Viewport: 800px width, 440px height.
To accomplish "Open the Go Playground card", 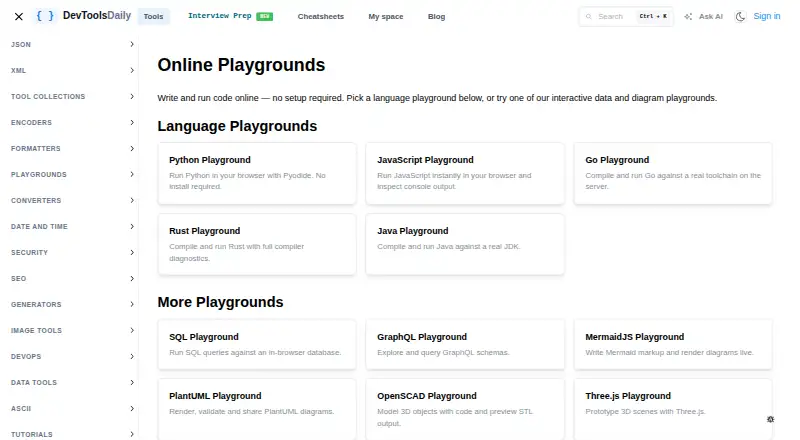I will click(673, 174).
